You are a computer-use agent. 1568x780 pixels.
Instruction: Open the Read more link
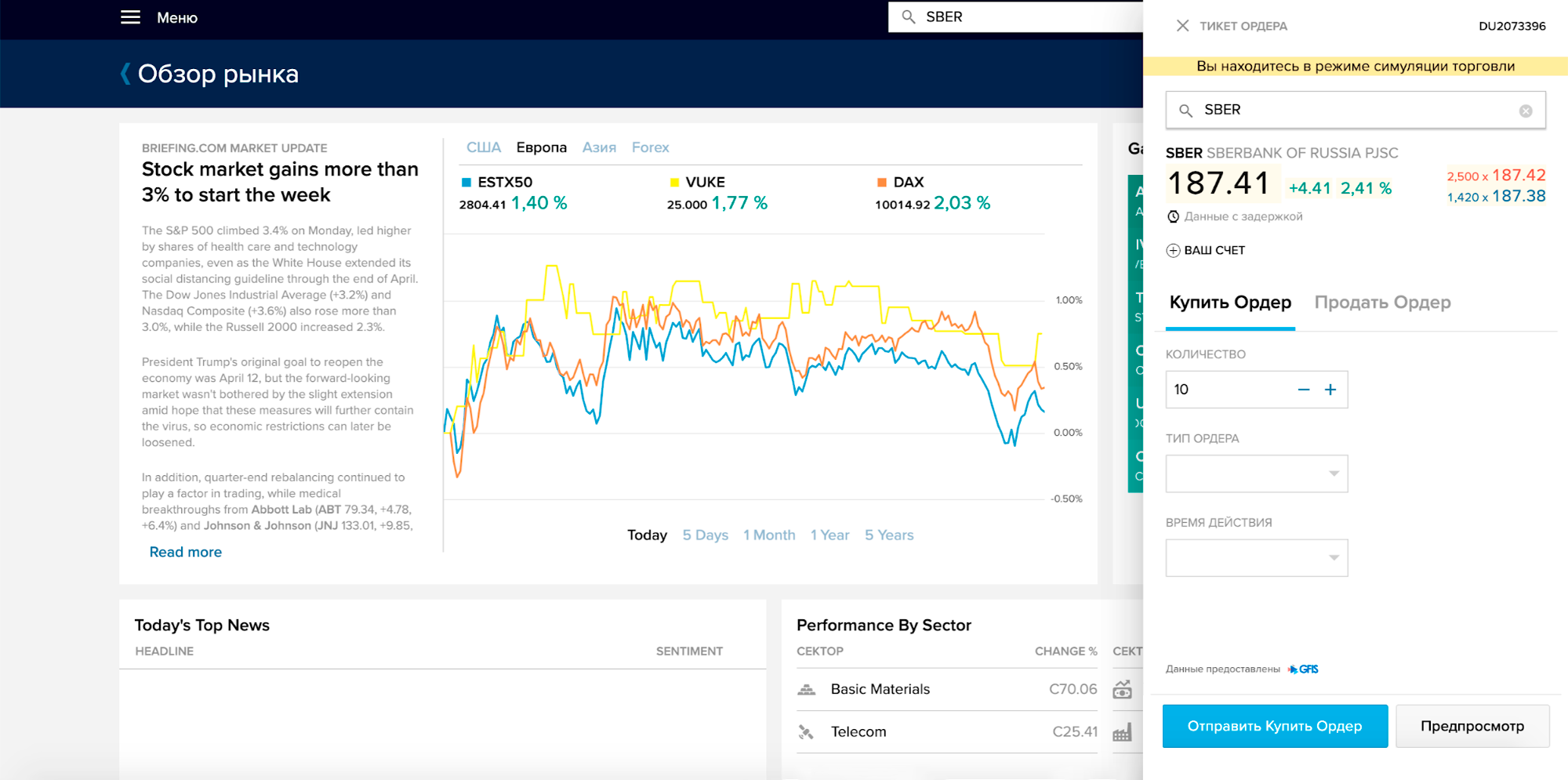[186, 553]
